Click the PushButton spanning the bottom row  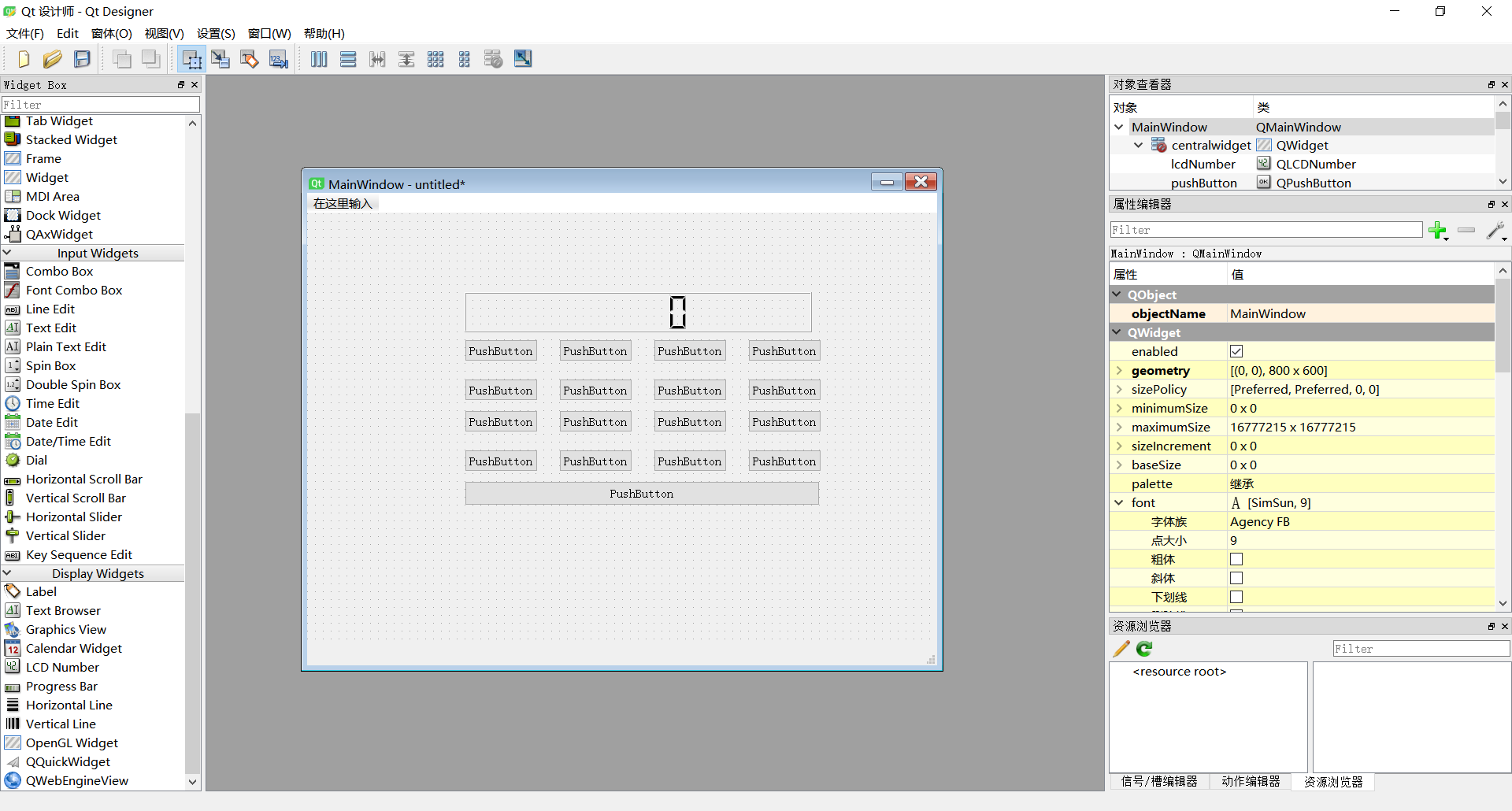pos(642,493)
